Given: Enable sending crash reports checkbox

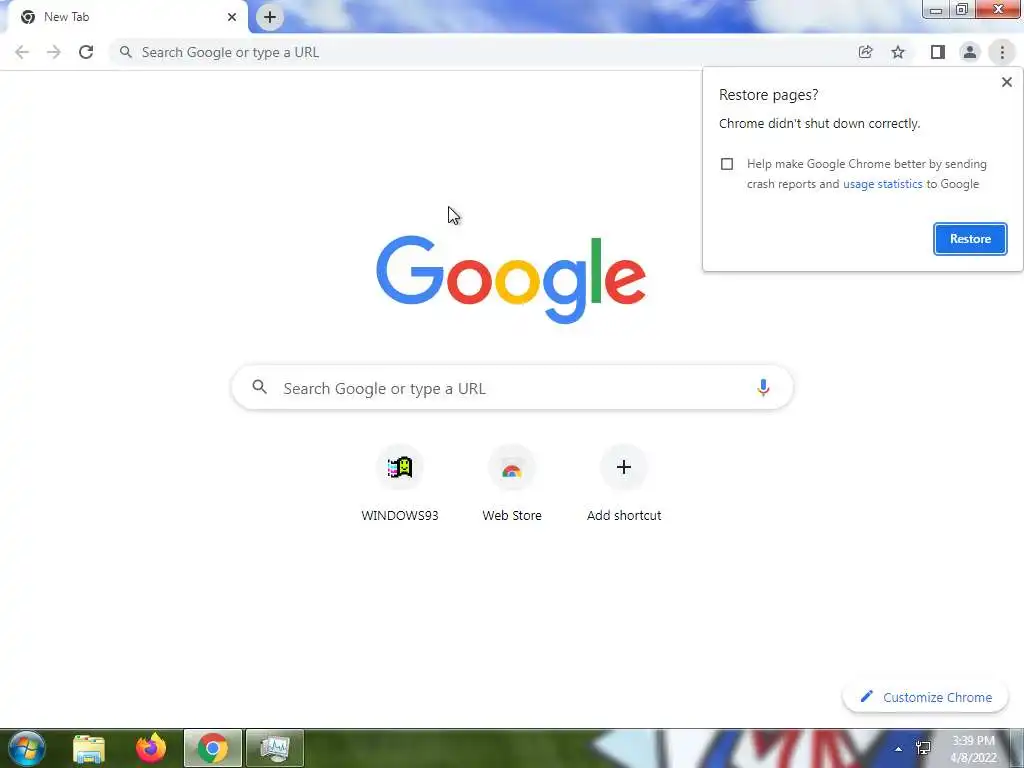Looking at the screenshot, I should [x=727, y=164].
